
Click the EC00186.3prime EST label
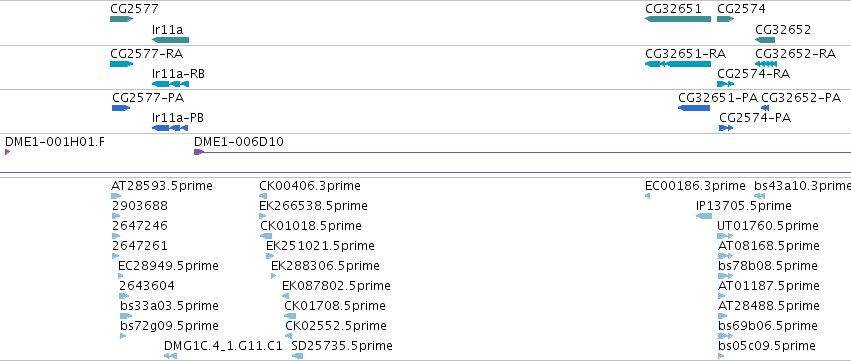tap(695, 186)
